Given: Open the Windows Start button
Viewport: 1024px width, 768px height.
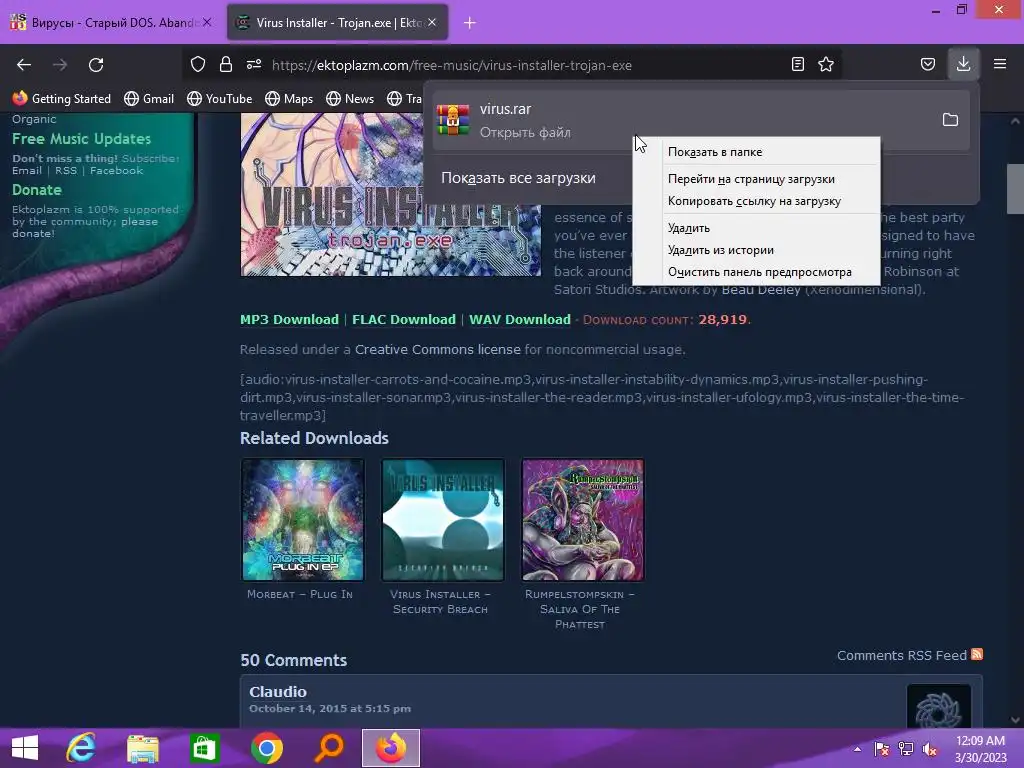Looking at the screenshot, I should click(x=25, y=748).
